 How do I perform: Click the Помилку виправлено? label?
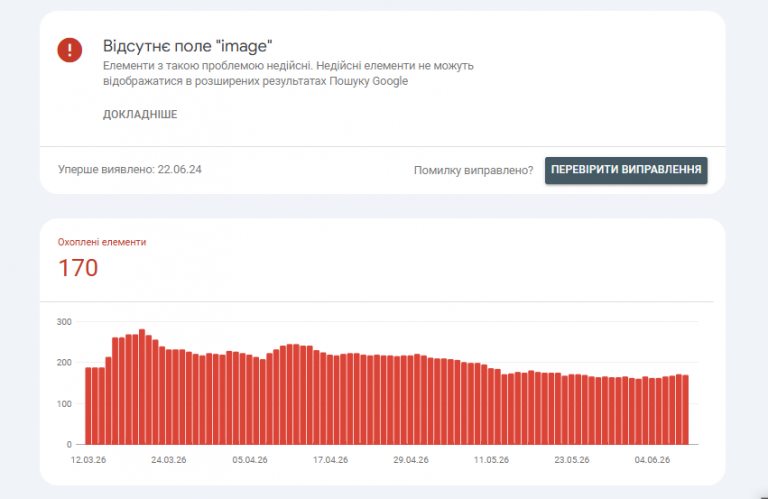click(x=473, y=170)
